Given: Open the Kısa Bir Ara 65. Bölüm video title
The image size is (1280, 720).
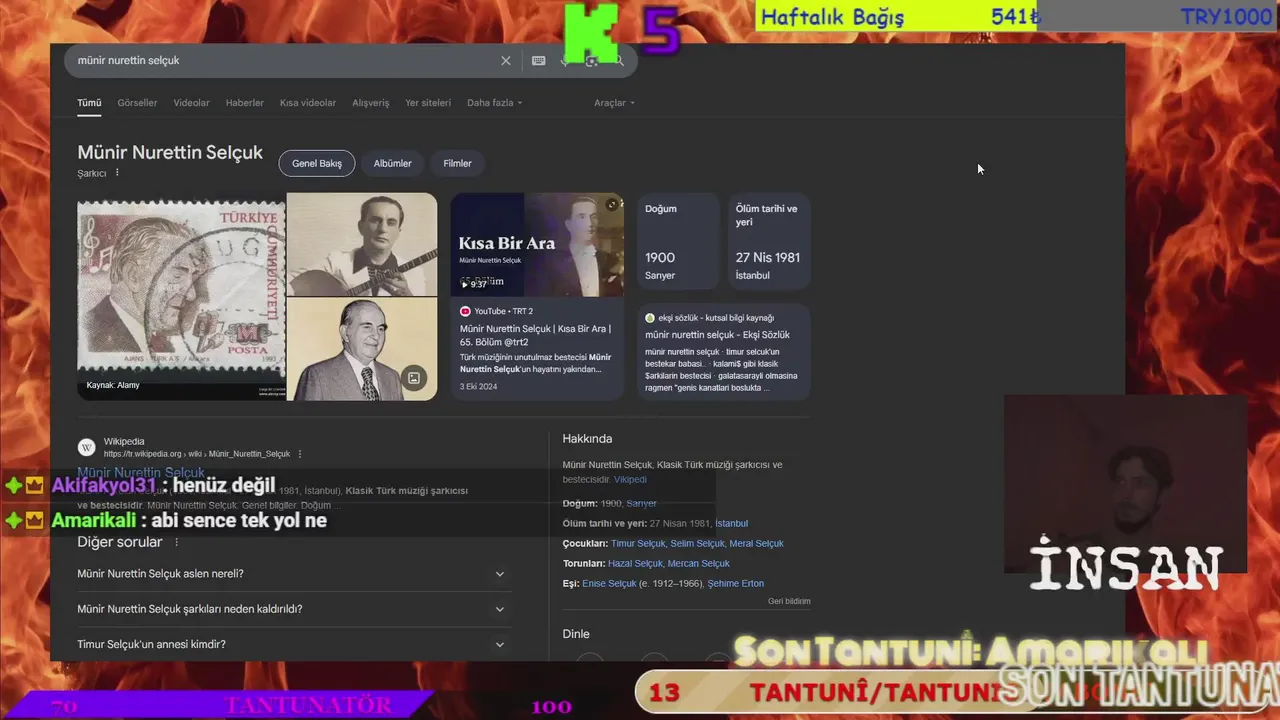Looking at the screenshot, I should click(535, 335).
